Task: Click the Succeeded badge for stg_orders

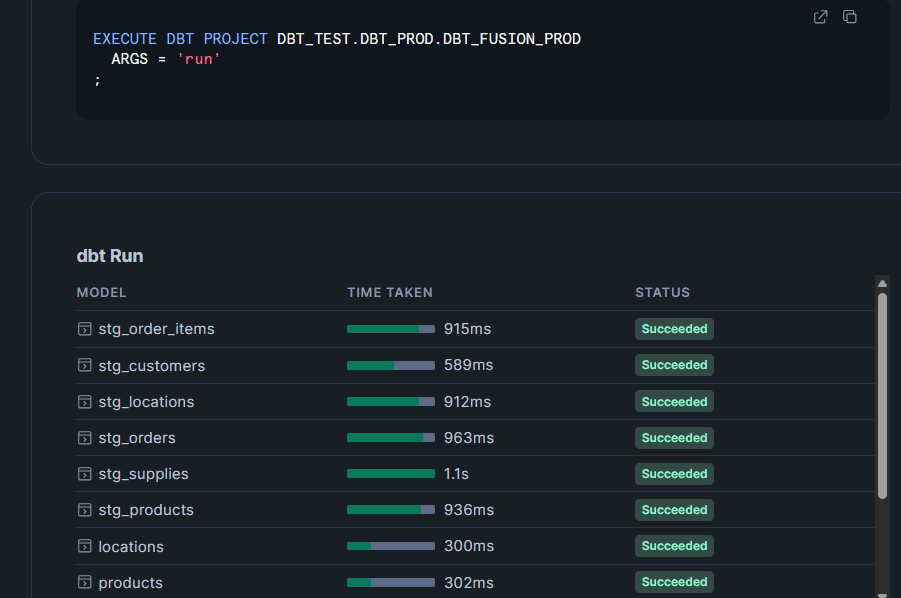Action: pos(674,438)
